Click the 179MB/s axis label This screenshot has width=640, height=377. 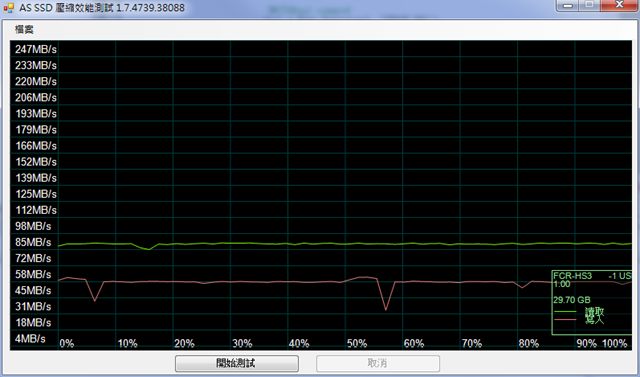pyautogui.click(x=36, y=130)
